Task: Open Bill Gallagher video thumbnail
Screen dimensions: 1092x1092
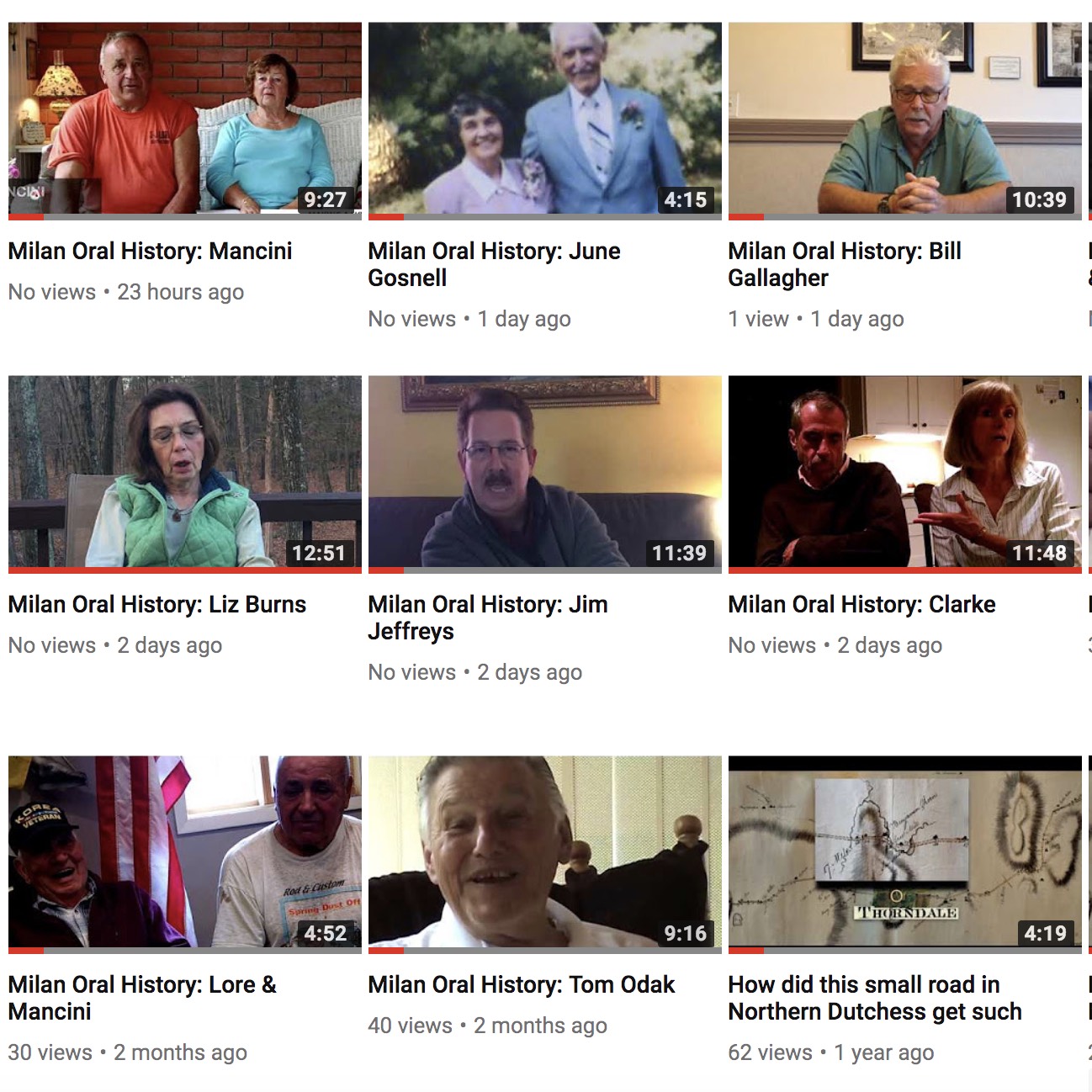Action: click(x=905, y=121)
